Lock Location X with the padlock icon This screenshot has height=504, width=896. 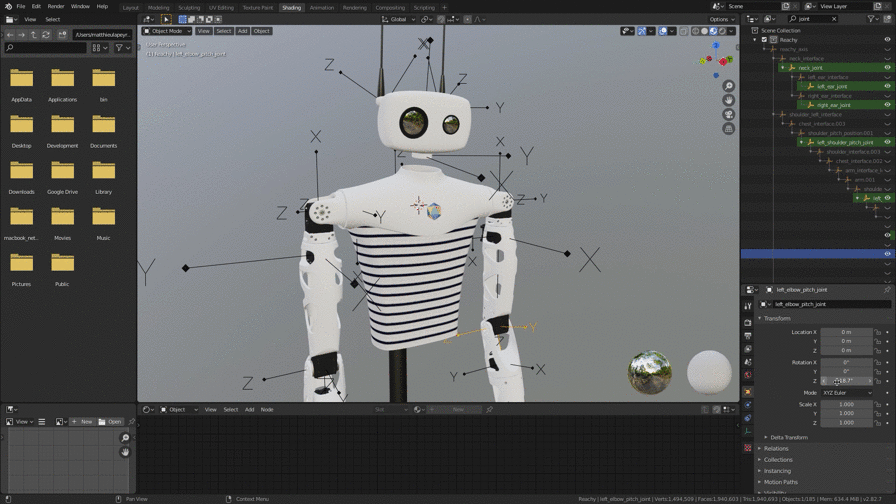[x=878, y=332]
